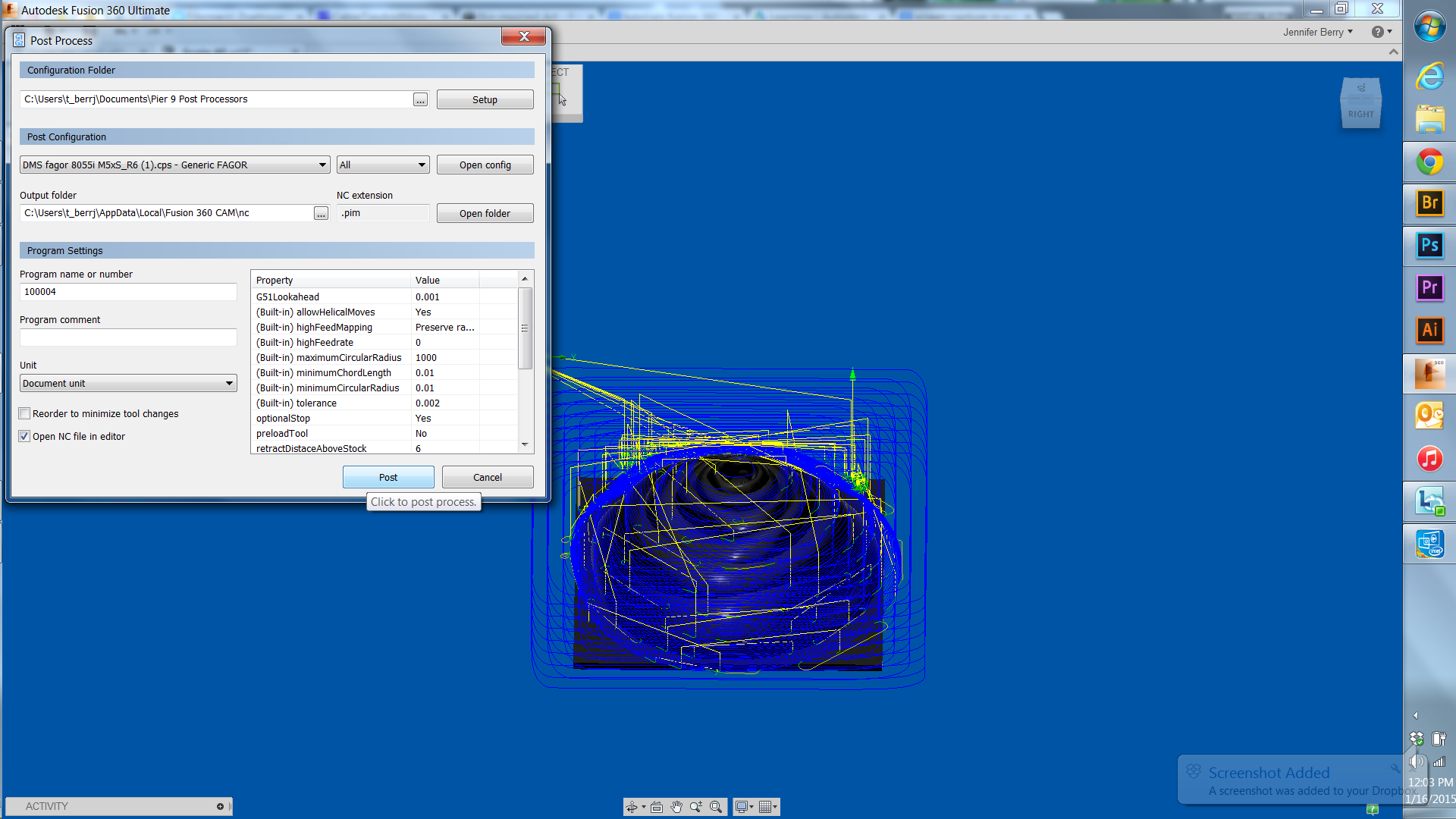Screen dimensions: 1456x819
Task: Click the Windows Start orb
Action: [1429, 27]
